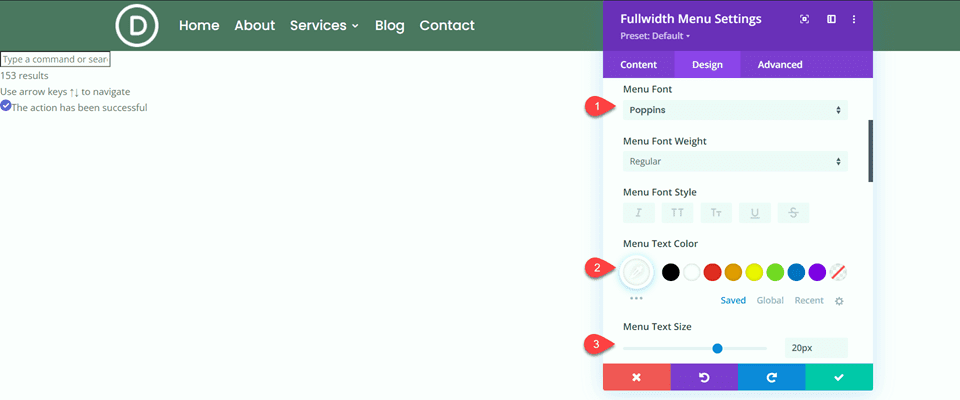
Task: Click the blue redo button
Action: (771, 377)
